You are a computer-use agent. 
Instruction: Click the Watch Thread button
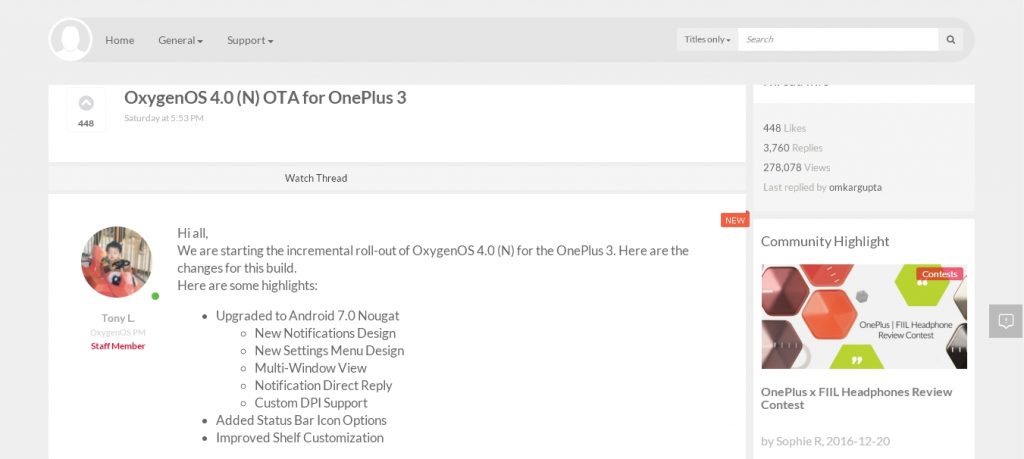[316, 178]
